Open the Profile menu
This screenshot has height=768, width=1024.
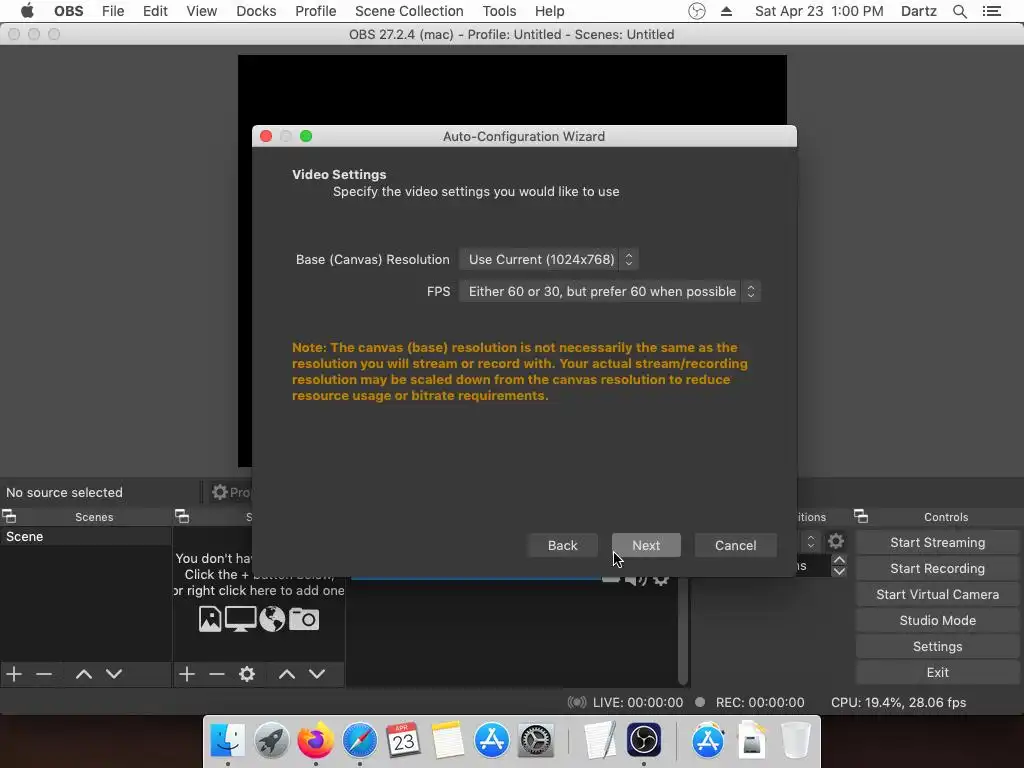click(315, 11)
